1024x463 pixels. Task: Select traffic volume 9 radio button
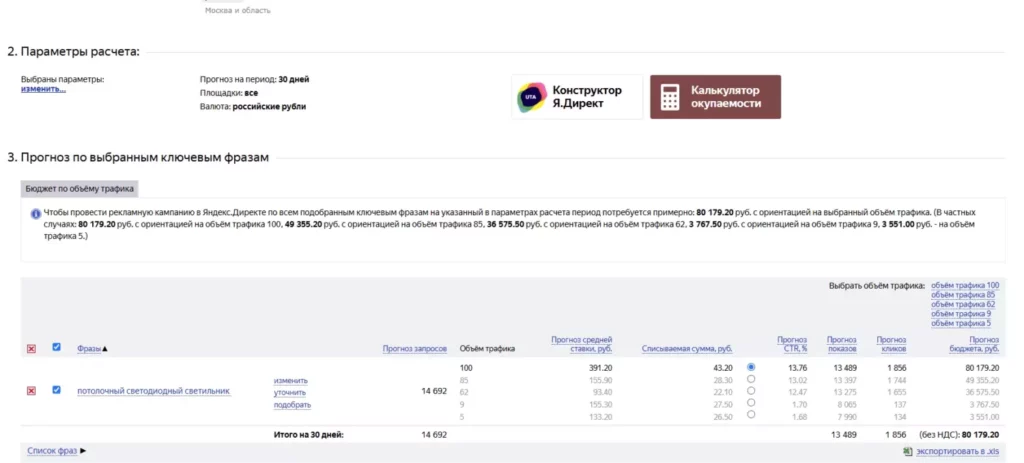(751, 402)
